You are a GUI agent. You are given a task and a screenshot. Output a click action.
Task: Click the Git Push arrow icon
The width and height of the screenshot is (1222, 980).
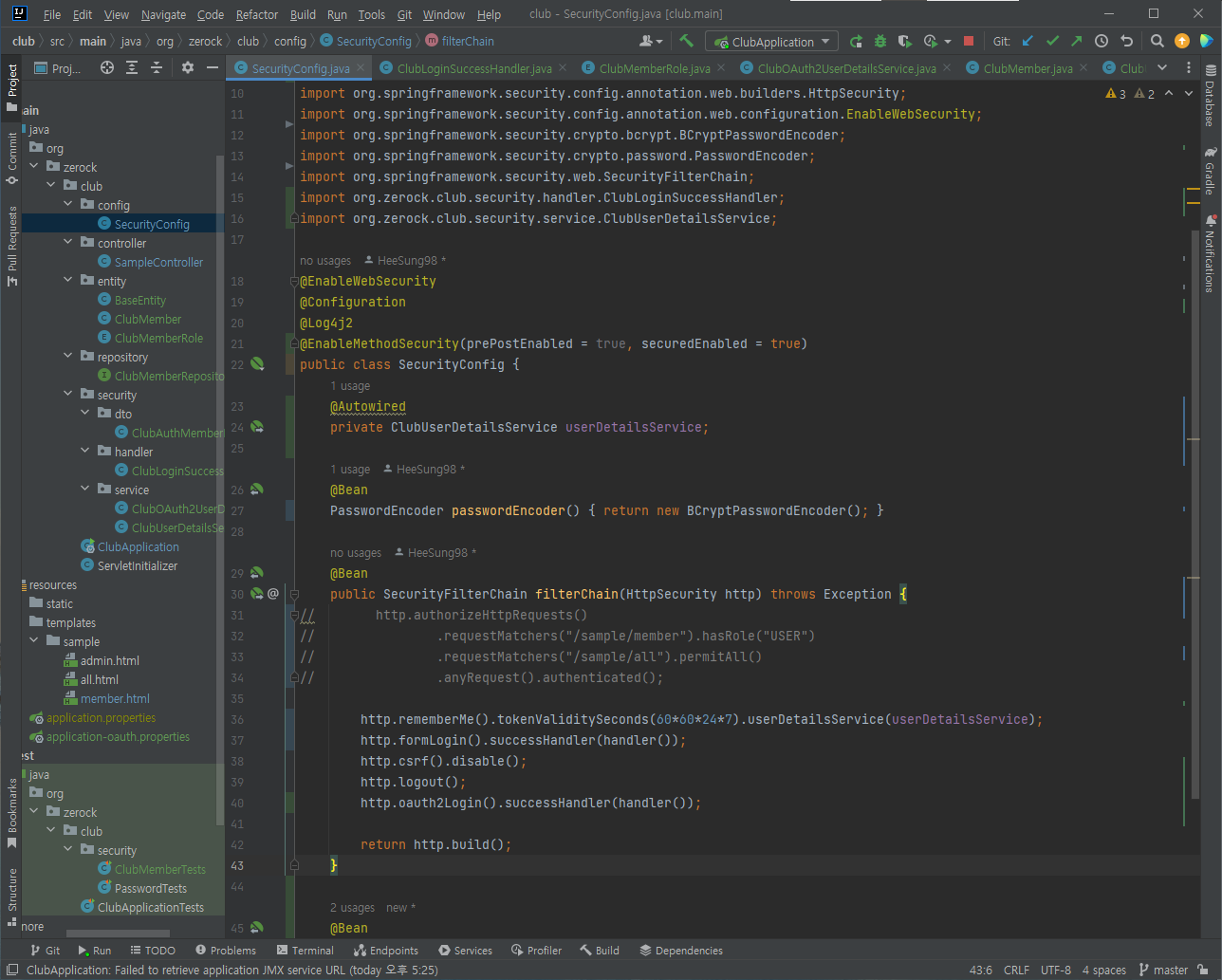click(1076, 41)
